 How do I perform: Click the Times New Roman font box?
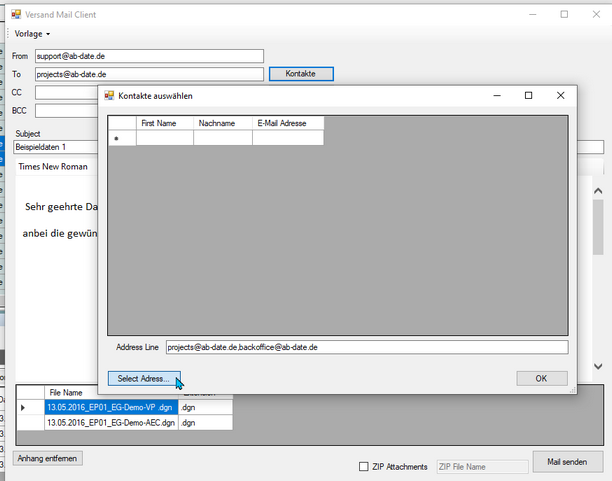[55, 167]
